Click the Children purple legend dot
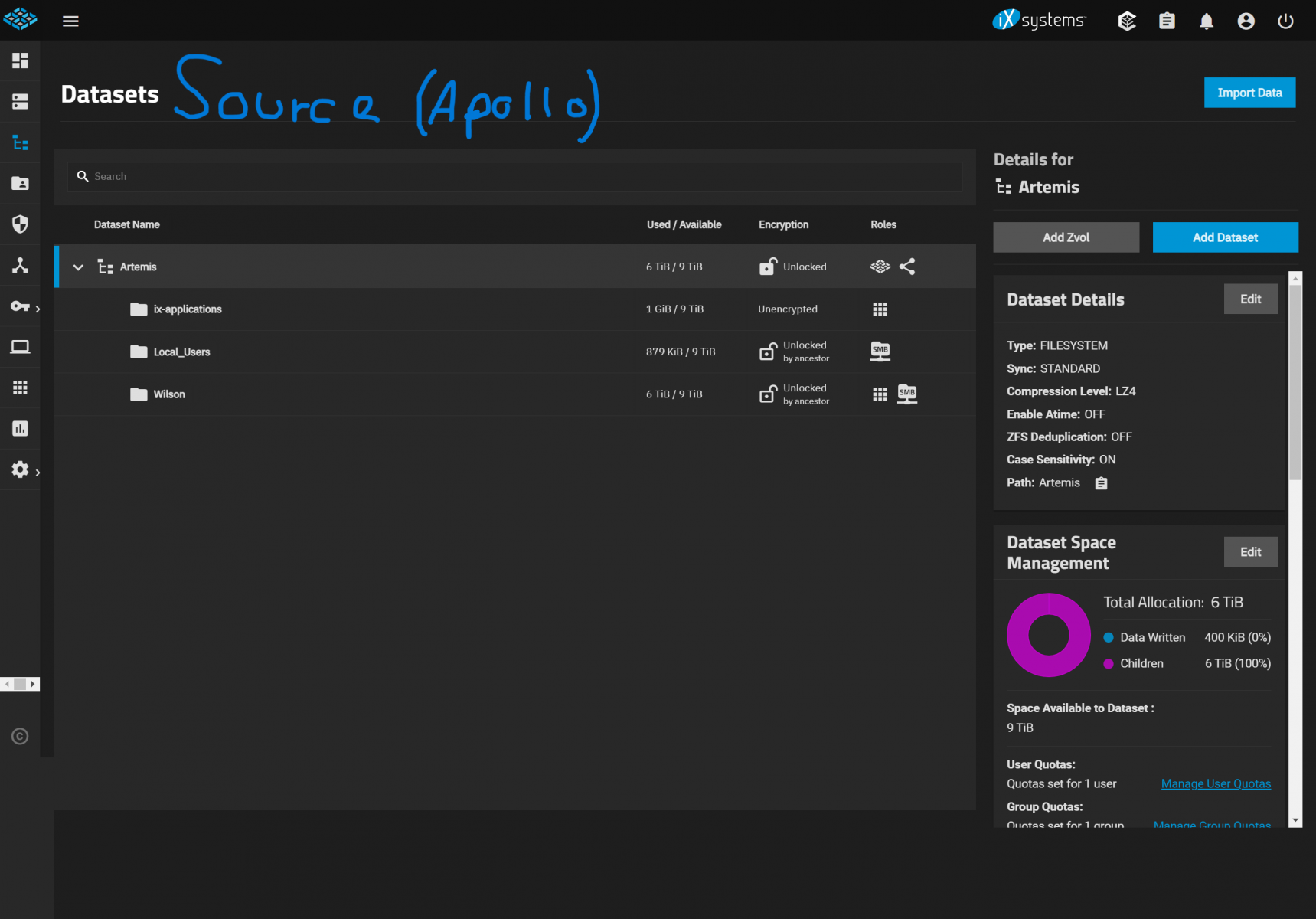Viewport: 1316px width, 919px height. [1109, 664]
